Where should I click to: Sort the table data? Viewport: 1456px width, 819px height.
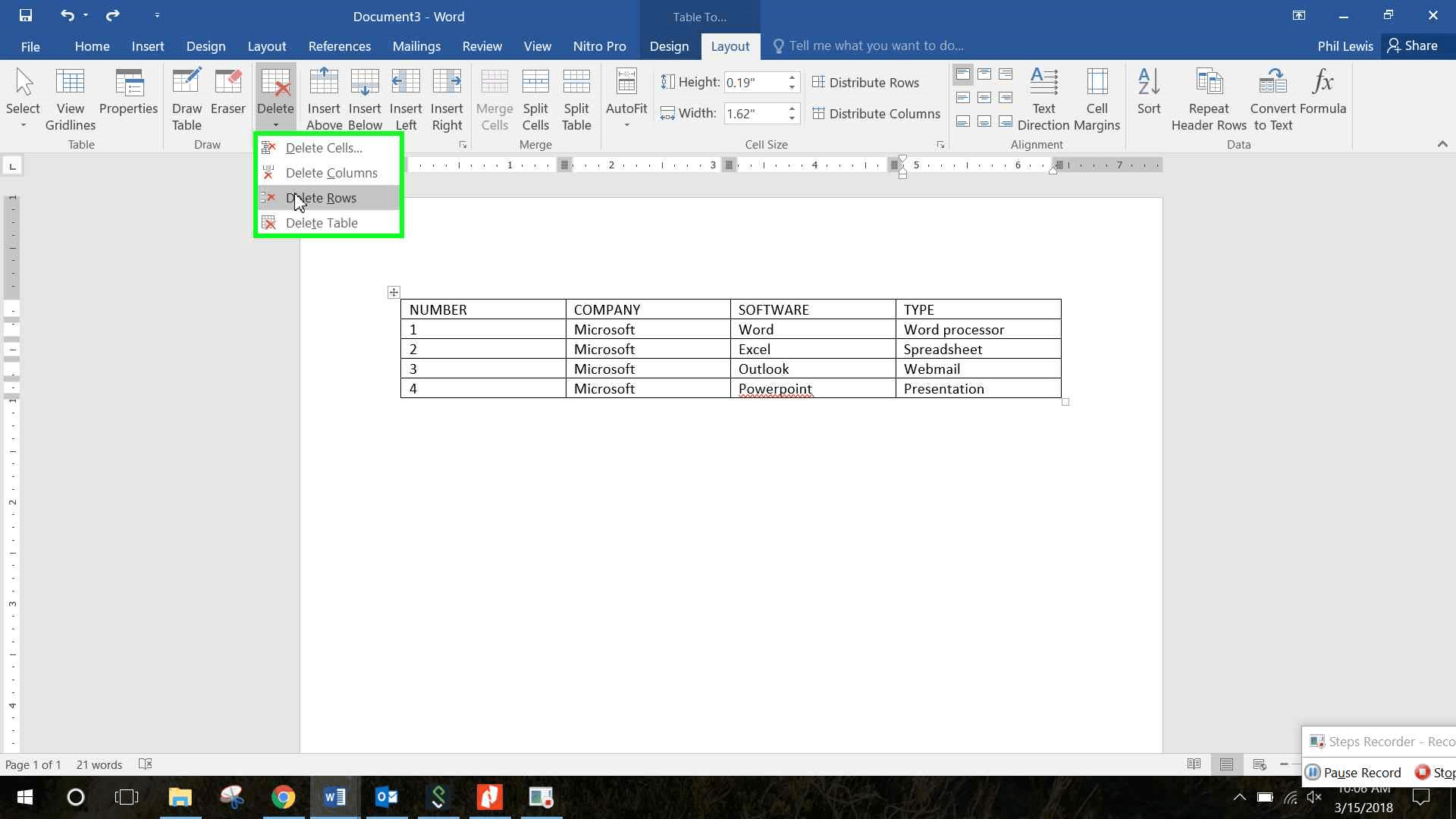[x=1148, y=97]
